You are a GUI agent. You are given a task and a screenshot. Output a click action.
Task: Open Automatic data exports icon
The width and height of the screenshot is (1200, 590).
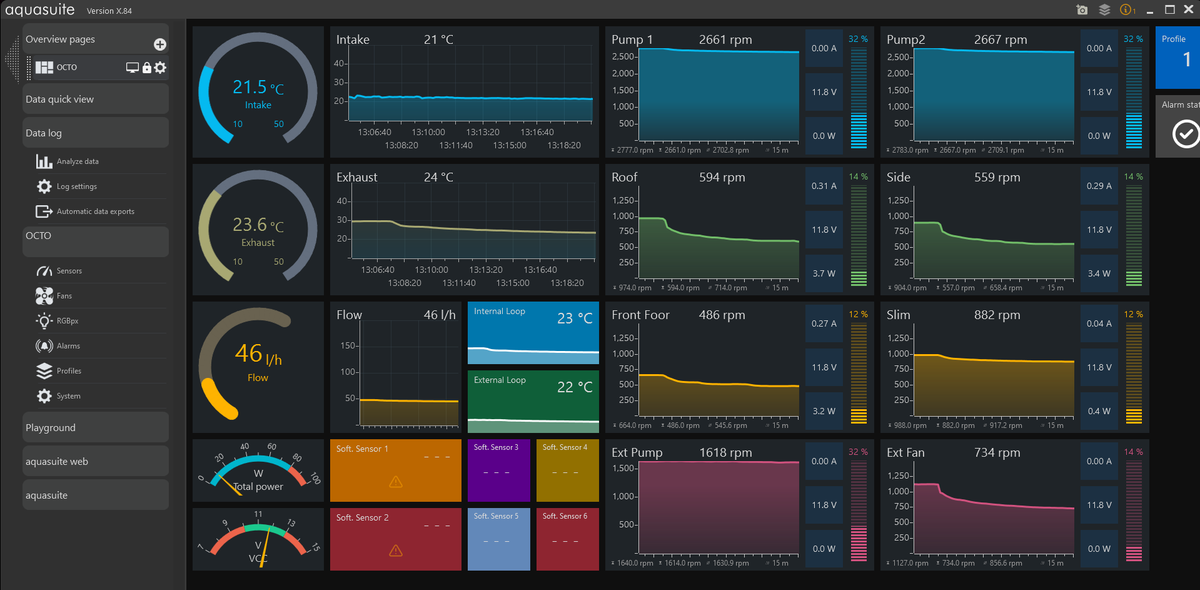click(x=44, y=211)
